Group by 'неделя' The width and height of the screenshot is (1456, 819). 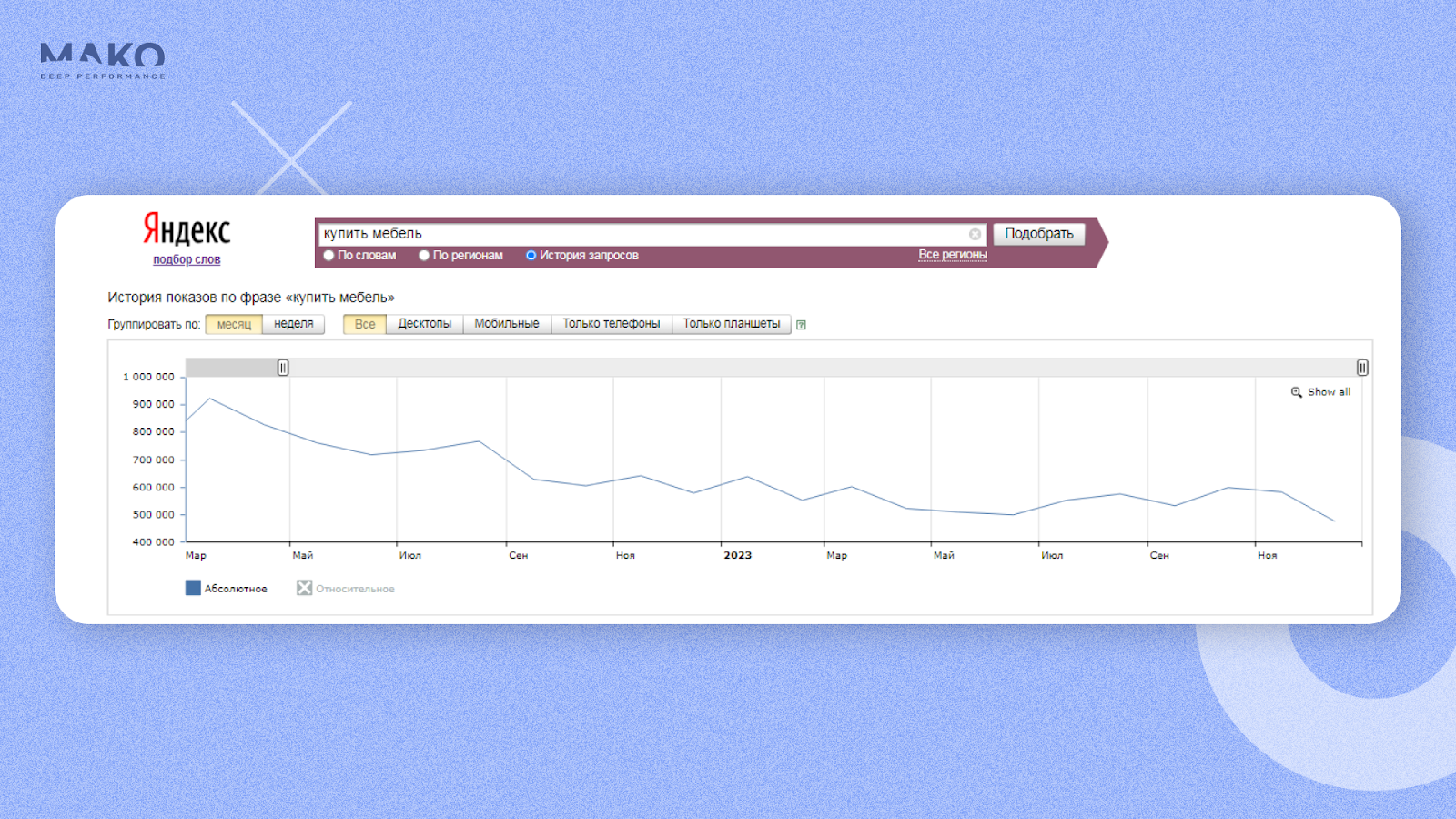[294, 324]
